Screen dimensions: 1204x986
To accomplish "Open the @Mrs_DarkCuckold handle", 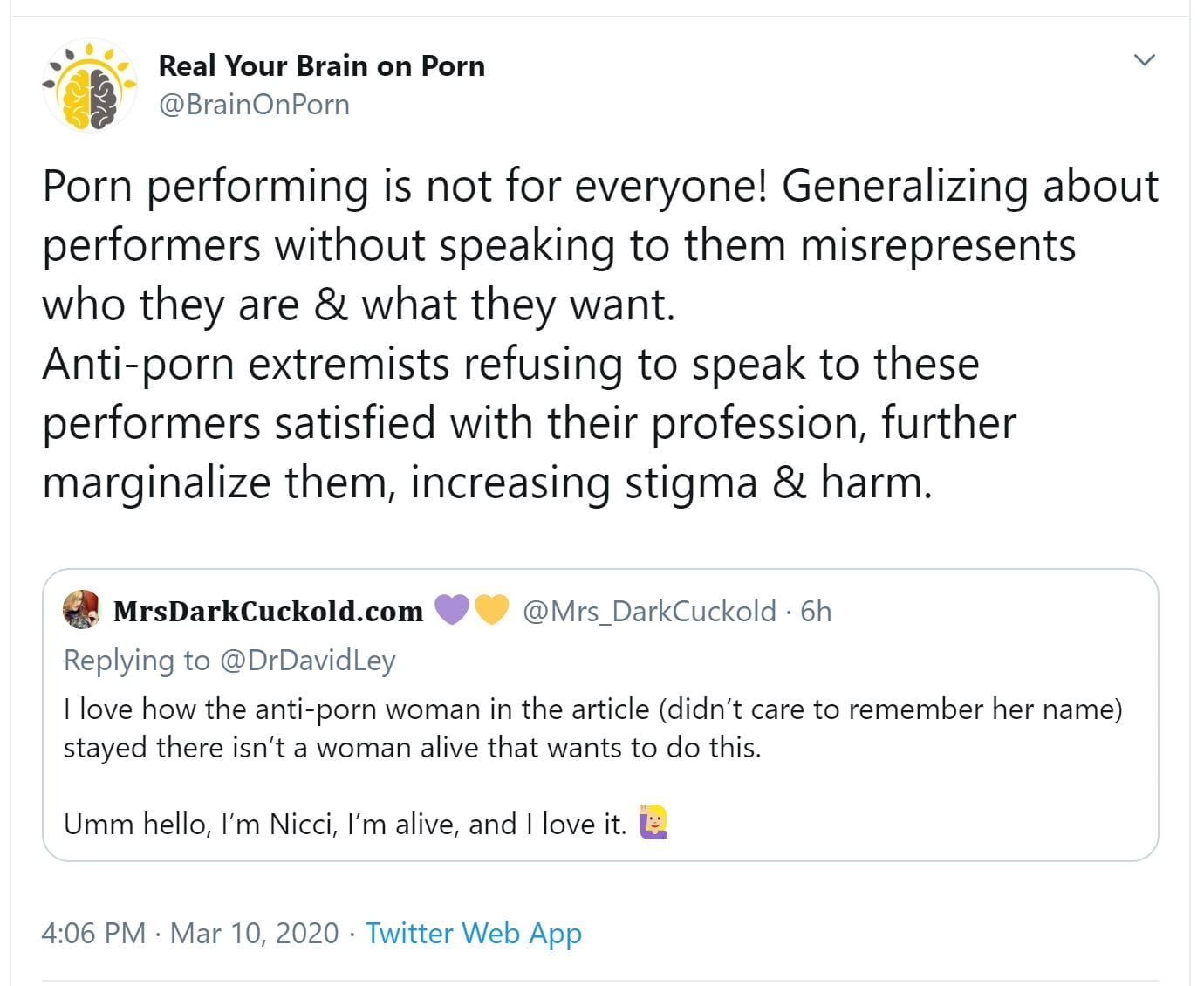I will (x=649, y=611).
